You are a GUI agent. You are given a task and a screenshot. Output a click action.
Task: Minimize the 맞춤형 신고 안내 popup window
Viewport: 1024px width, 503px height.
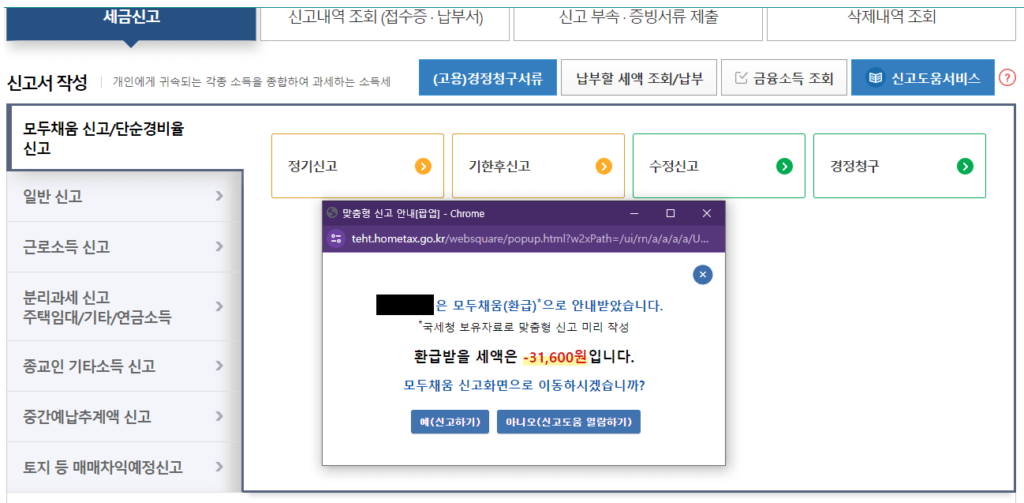[x=634, y=213]
